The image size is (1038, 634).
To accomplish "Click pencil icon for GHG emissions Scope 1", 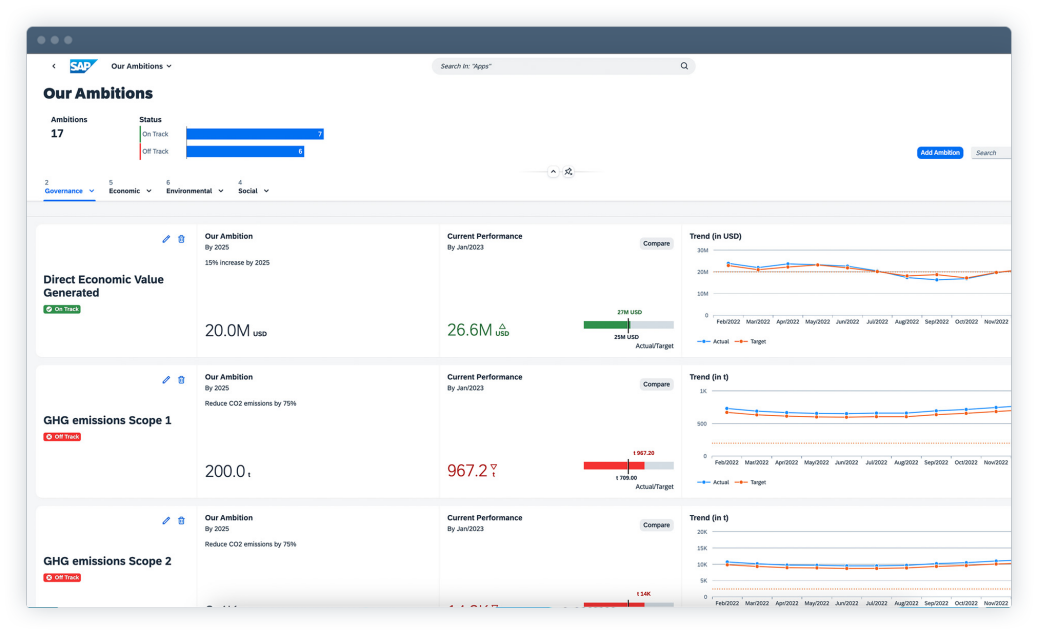I will (x=166, y=380).
